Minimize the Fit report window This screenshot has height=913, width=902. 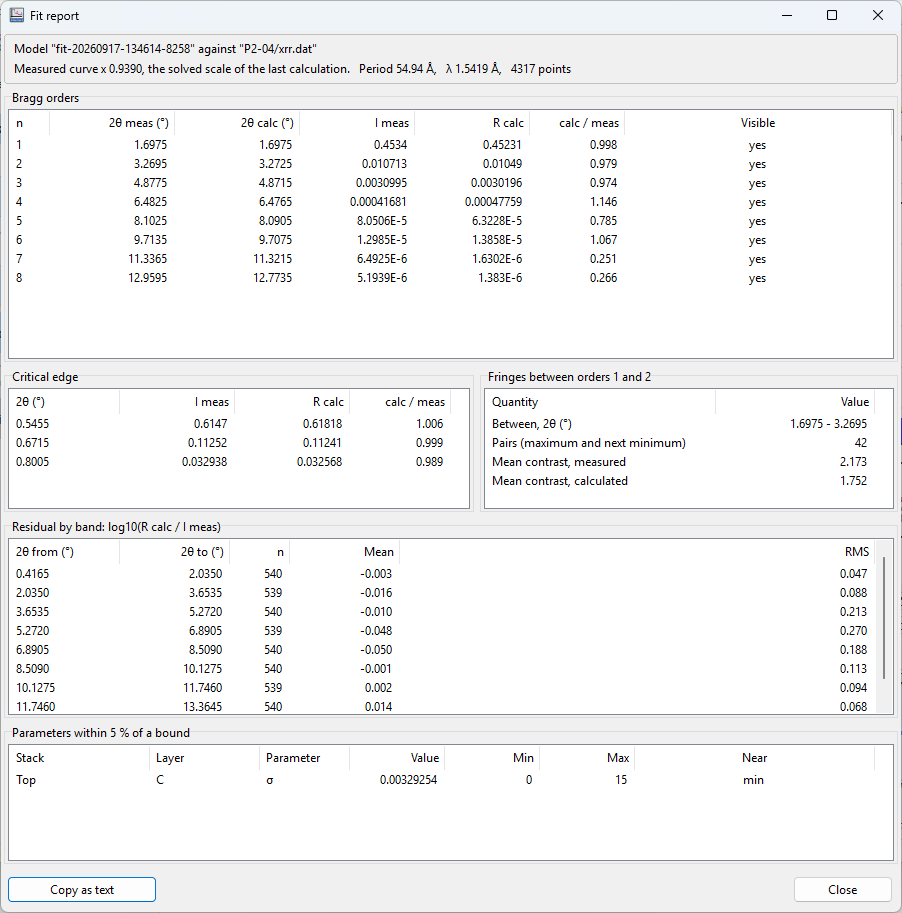click(787, 16)
